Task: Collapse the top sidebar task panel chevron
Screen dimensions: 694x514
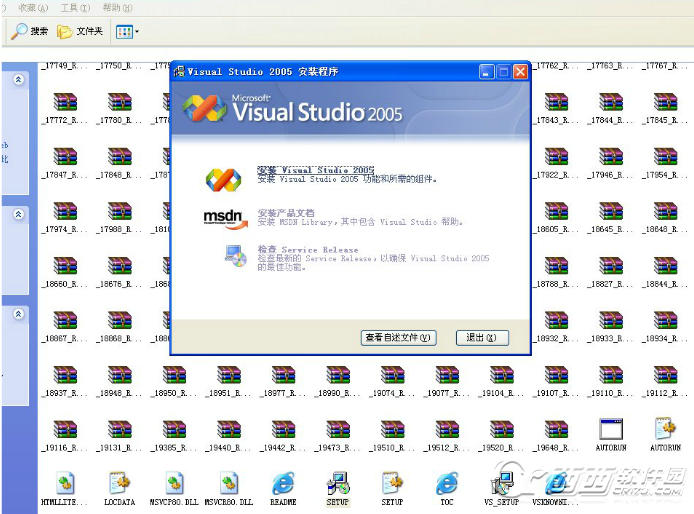Action: (18, 79)
